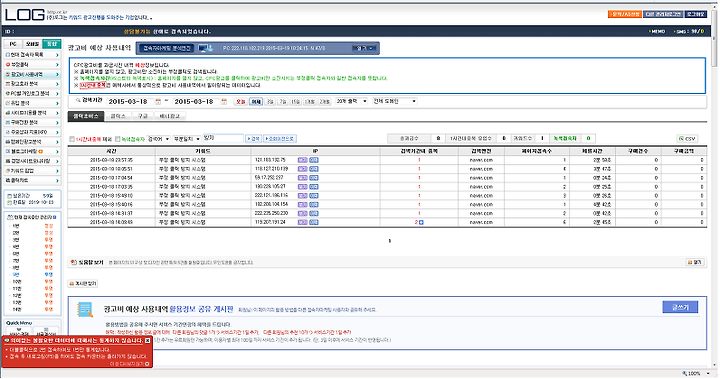
Task: Click the 글쓰기 write-post button
Action: (680, 307)
